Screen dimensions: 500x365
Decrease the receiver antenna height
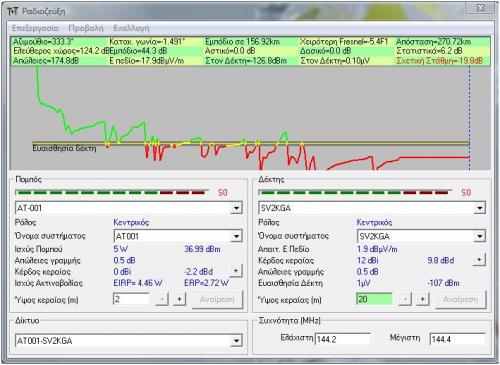[405, 299]
